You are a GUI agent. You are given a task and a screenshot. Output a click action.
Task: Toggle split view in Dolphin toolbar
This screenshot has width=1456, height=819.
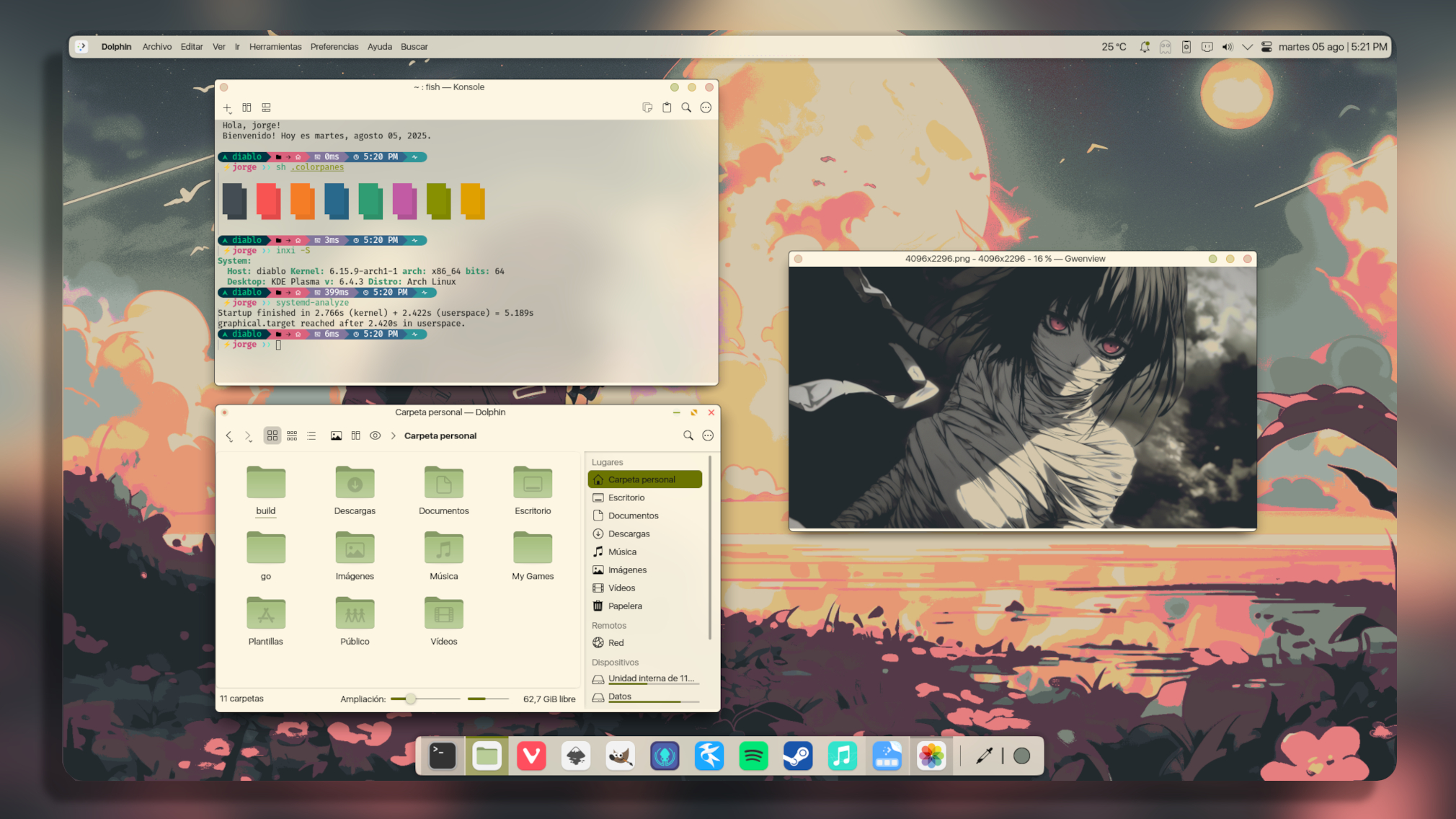(x=356, y=435)
